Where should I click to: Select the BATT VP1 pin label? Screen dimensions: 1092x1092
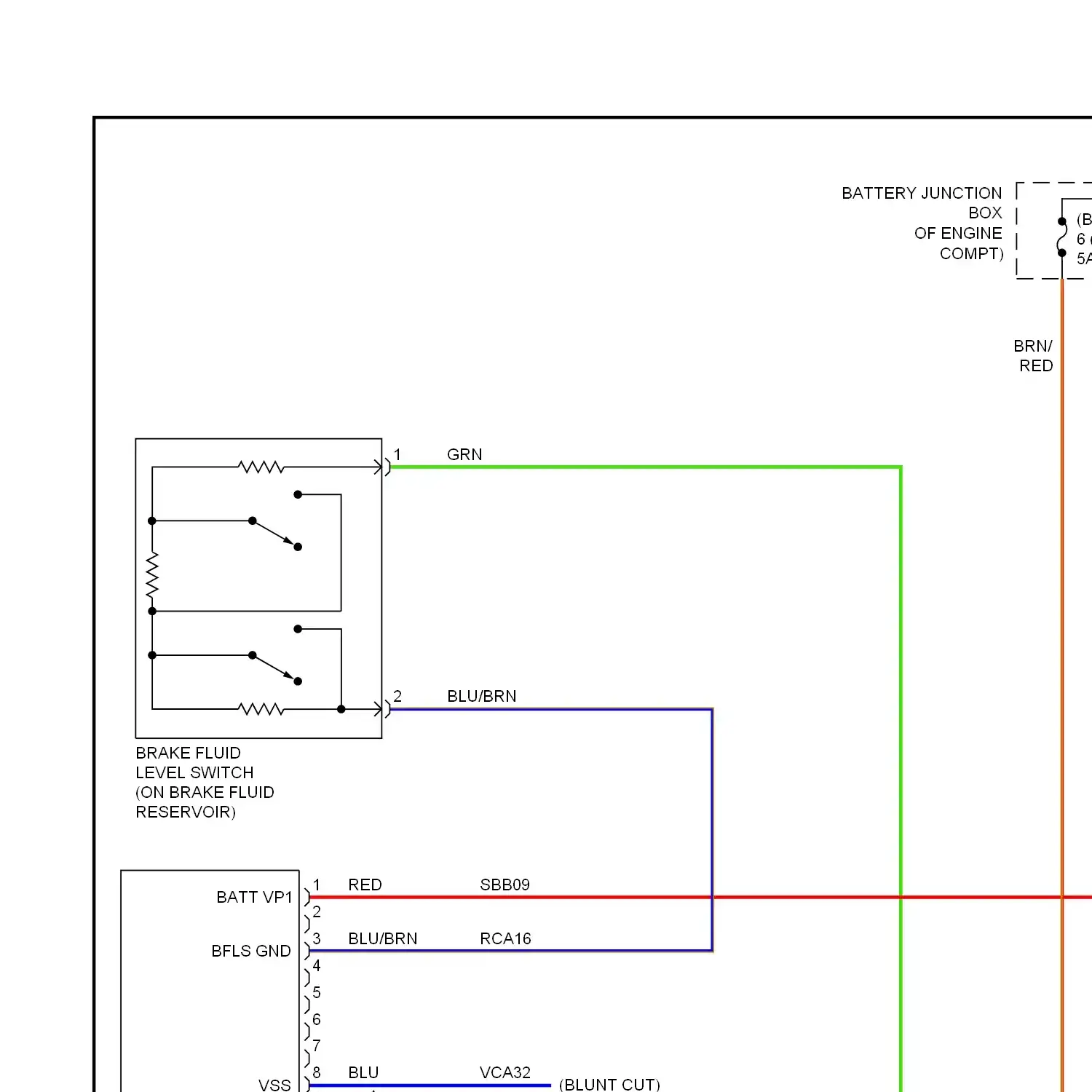254,897
